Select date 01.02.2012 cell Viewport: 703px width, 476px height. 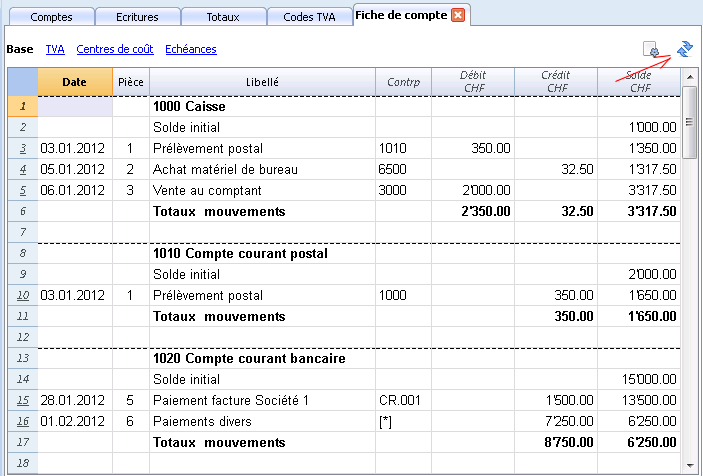[x=75, y=421]
